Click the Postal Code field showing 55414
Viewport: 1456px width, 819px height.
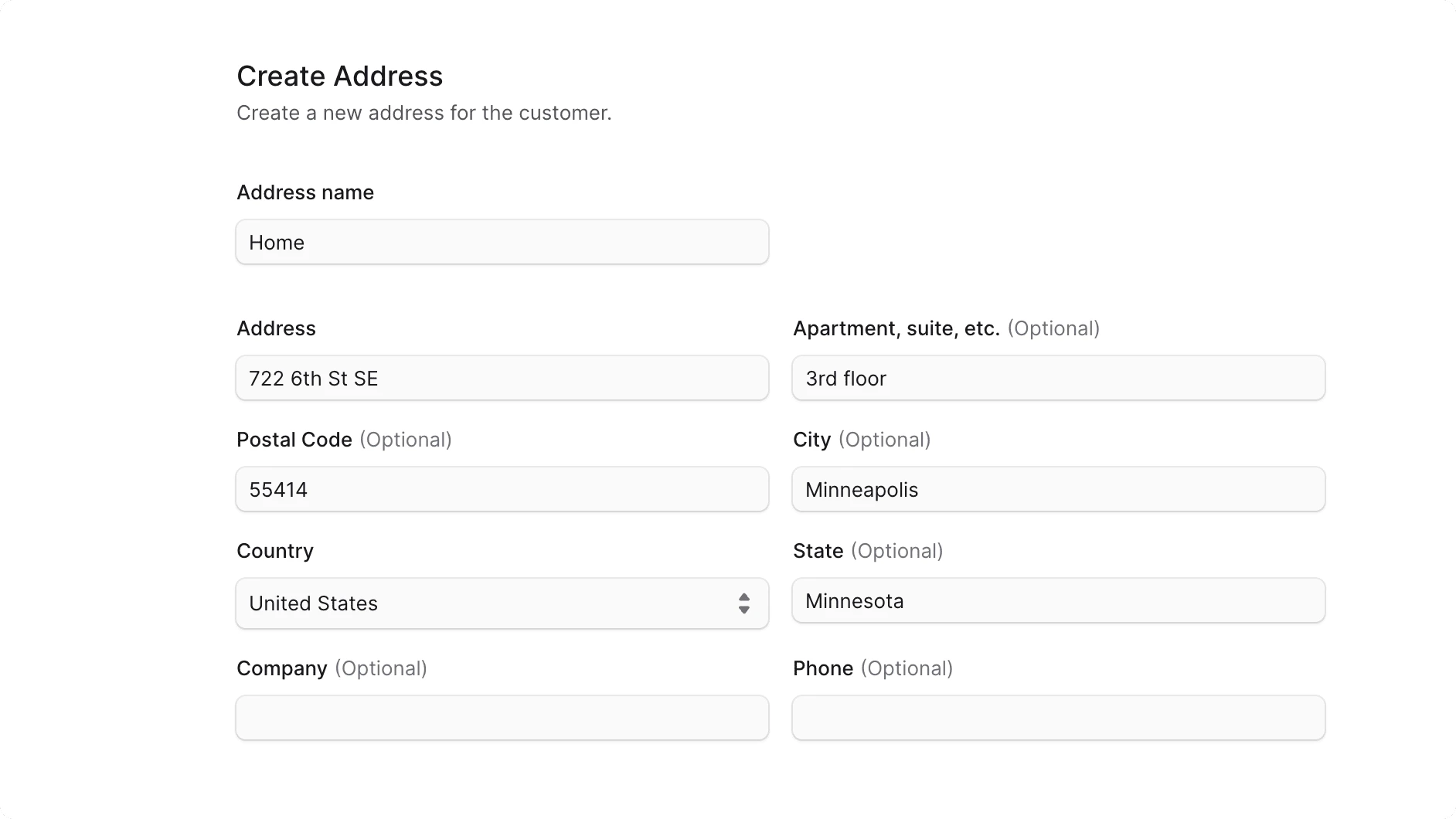[502, 489]
